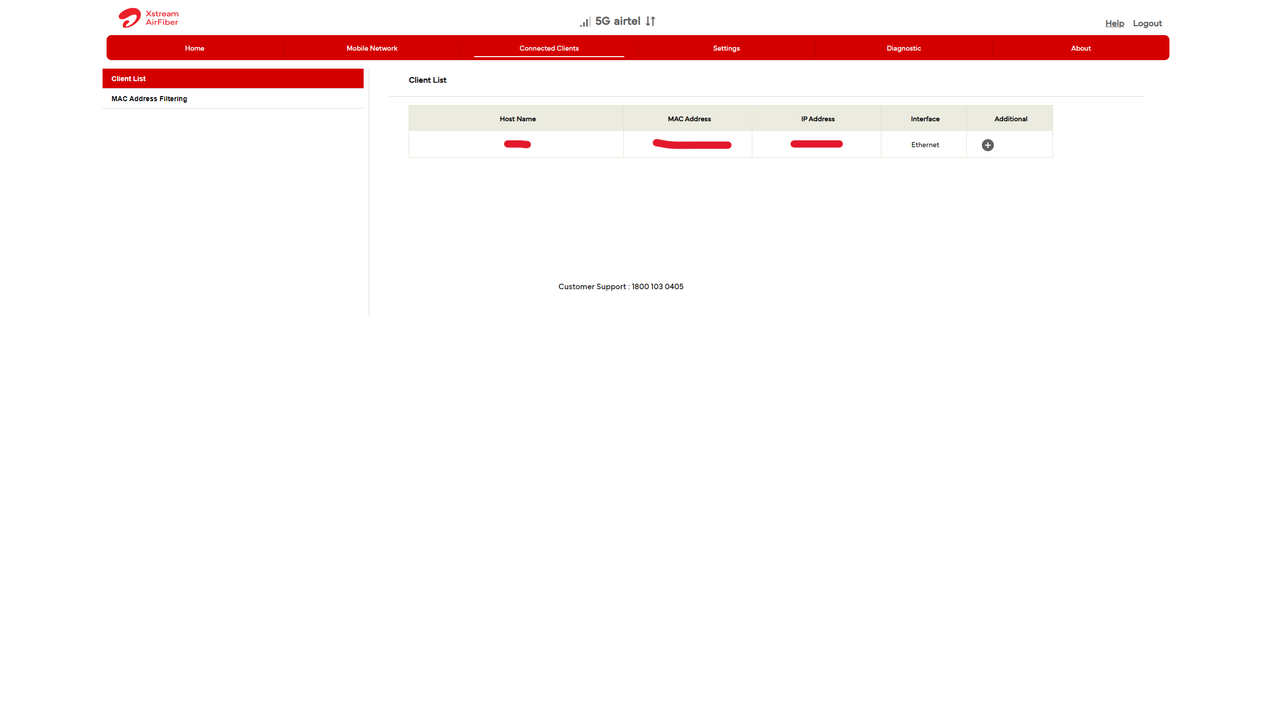Click the Host Name column header
This screenshot has width=1280, height=720.
pyautogui.click(x=517, y=119)
